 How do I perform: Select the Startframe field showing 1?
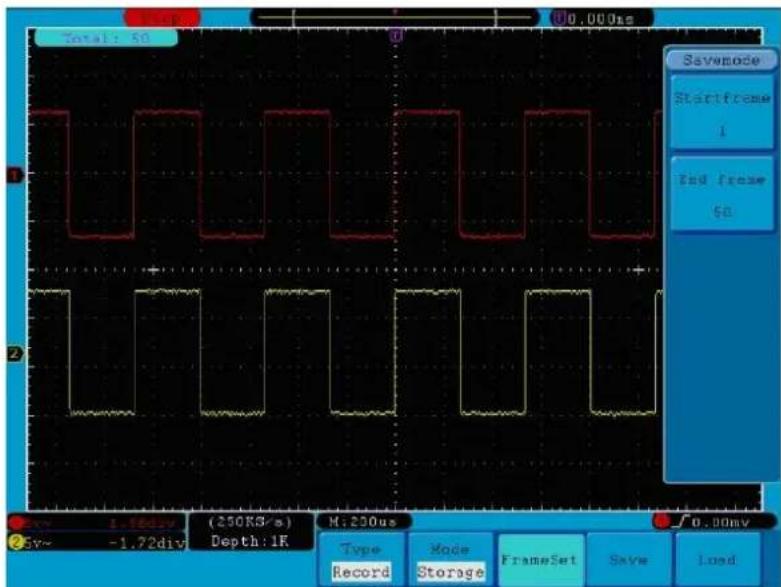coord(722,113)
